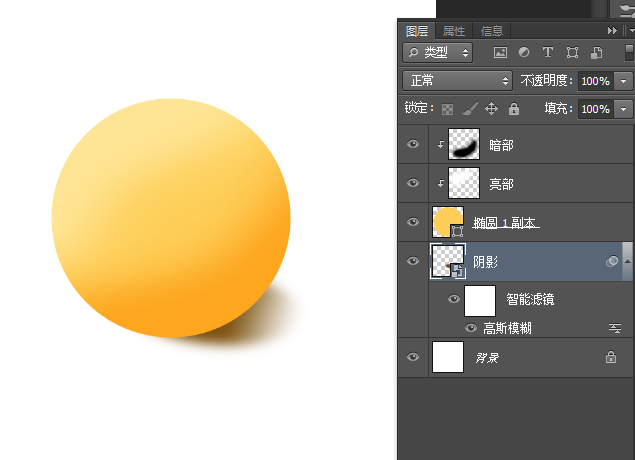Open the 正常 blend mode dropdown

(457, 81)
